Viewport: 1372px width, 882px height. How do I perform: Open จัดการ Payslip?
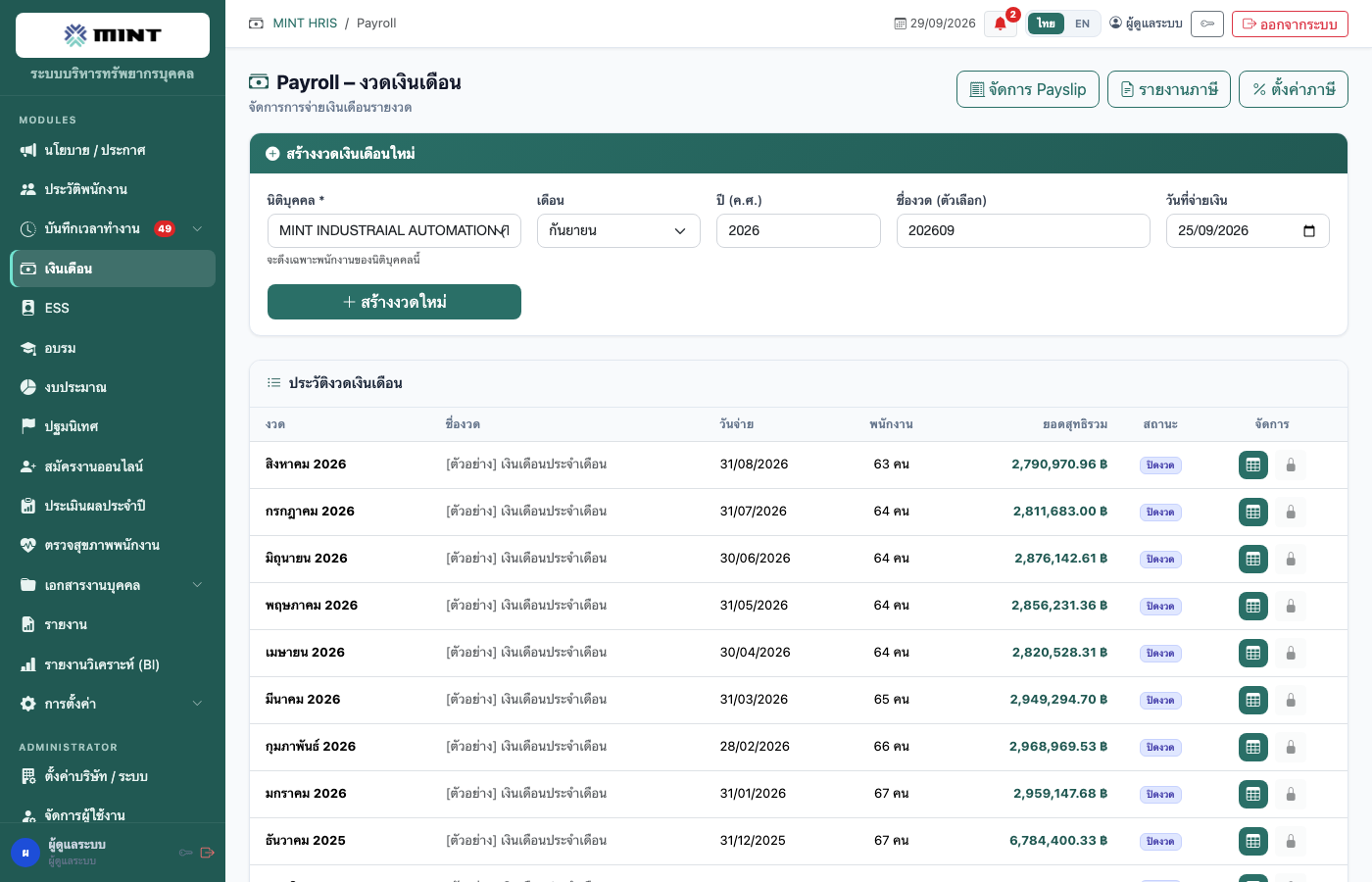point(1028,89)
